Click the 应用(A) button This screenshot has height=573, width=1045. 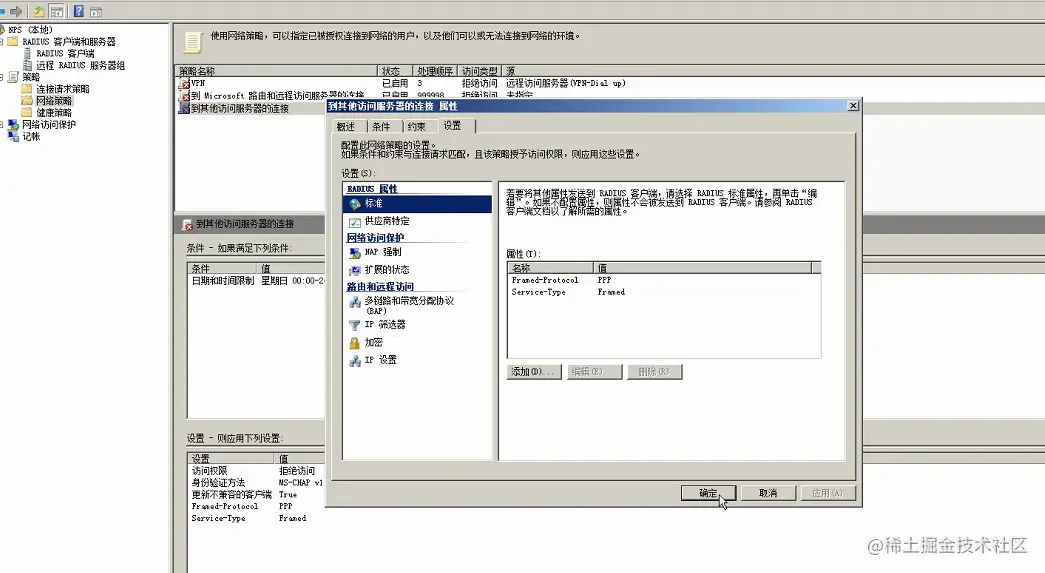point(827,493)
